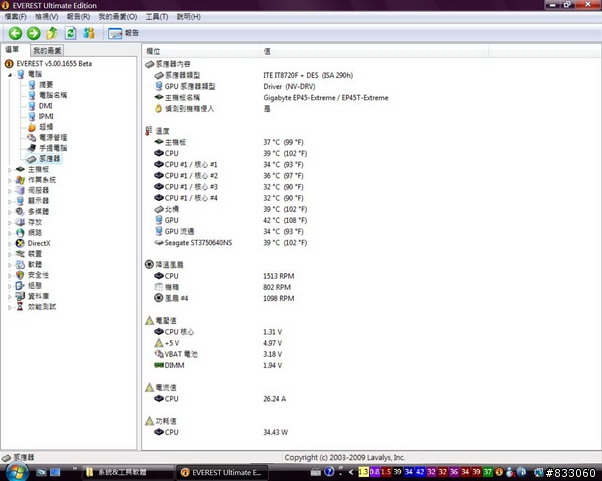Click the green Back arrow toolbar icon

click(x=15, y=33)
